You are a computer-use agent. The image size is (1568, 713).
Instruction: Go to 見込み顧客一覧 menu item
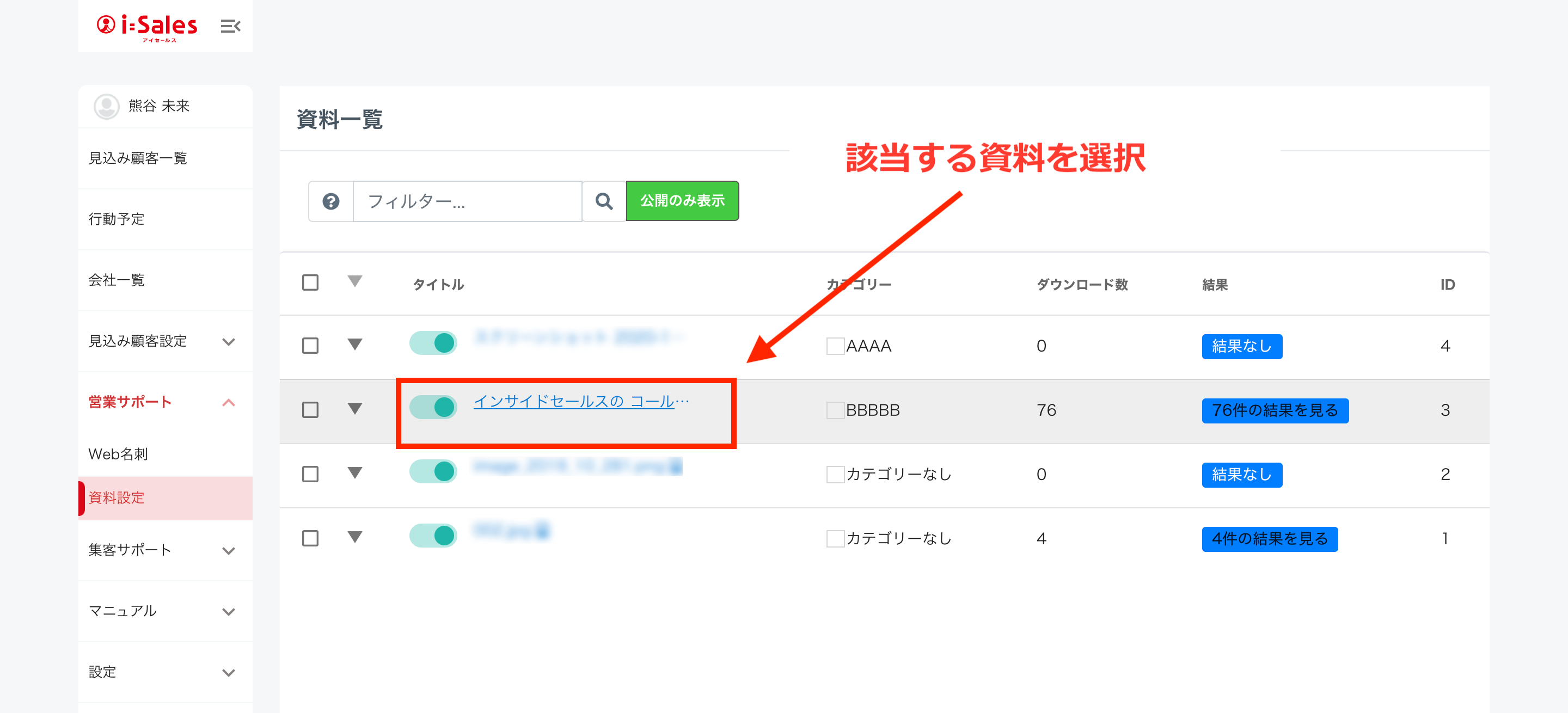138,159
